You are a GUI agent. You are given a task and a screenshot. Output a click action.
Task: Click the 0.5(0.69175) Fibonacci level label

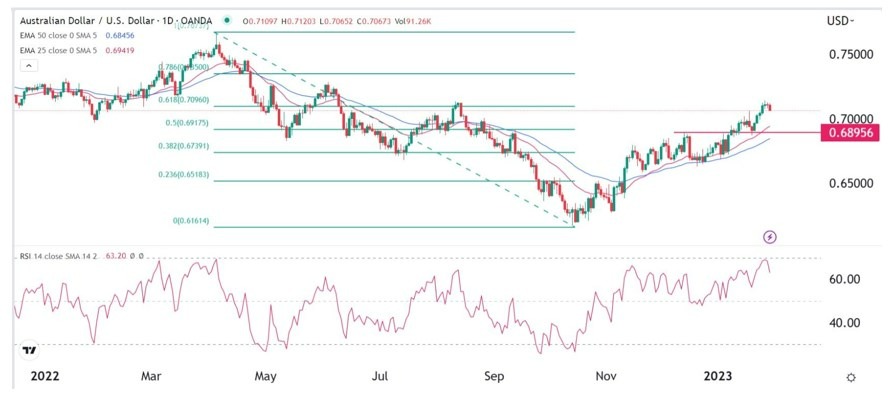(187, 122)
